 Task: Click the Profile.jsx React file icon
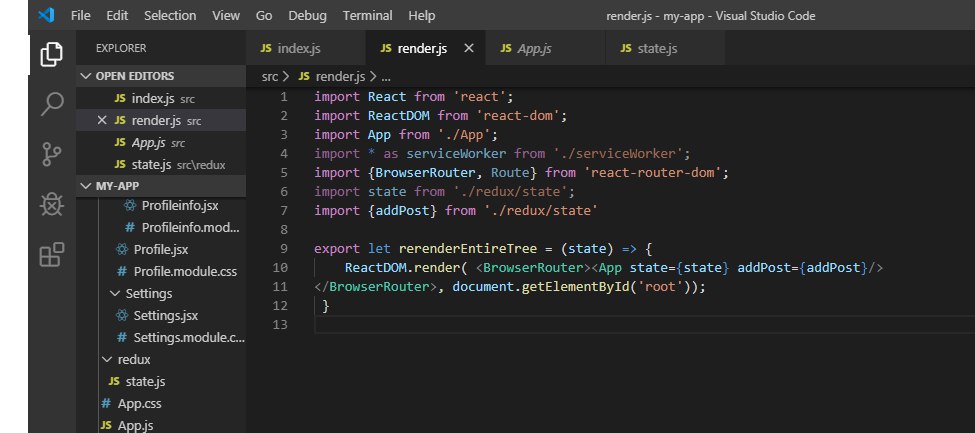tap(122, 249)
